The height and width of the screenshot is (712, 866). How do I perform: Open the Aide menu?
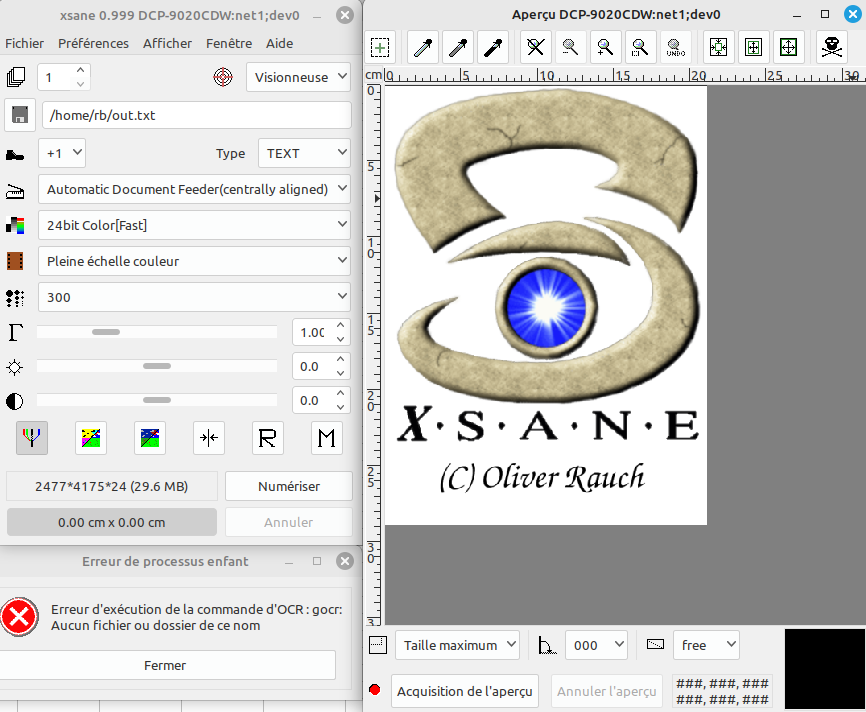click(x=279, y=43)
